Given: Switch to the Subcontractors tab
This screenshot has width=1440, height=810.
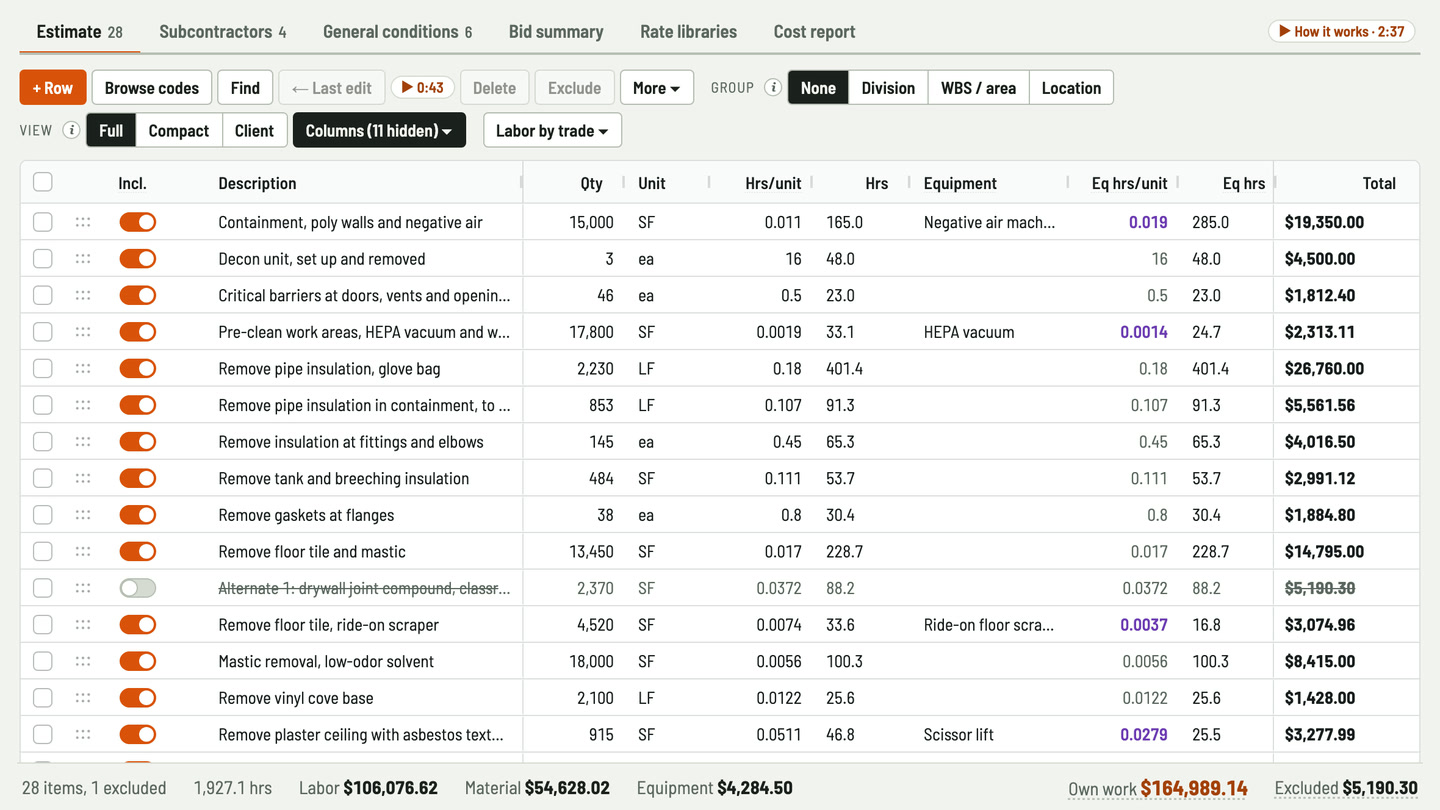Looking at the screenshot, I should [223, 31].
